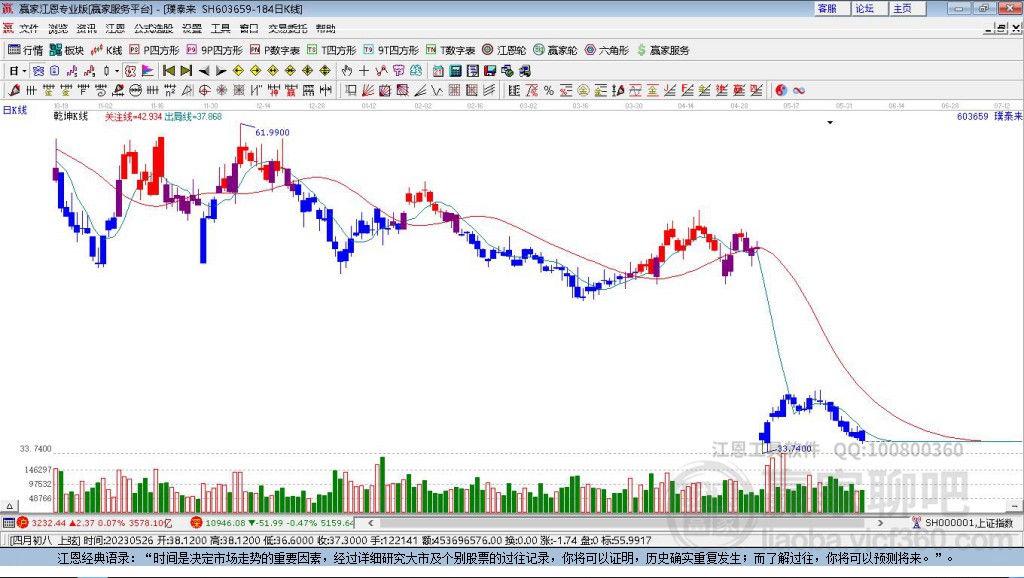
Task: Open the 资讯 menu
Action: tap(86, 28)
